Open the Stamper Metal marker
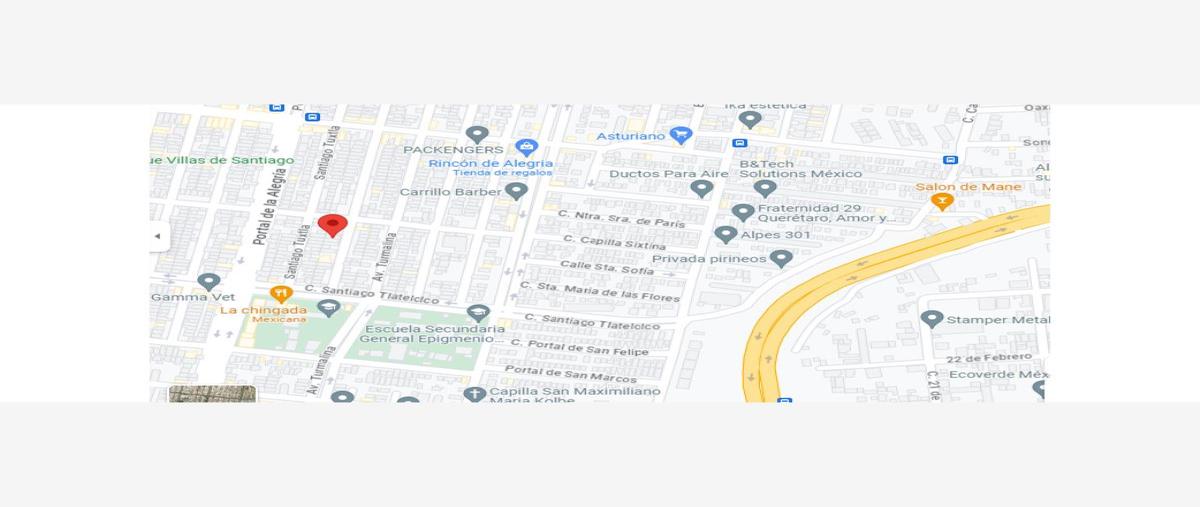The height and width of the screenshot is (507, 1200). [x=931, y=319]
